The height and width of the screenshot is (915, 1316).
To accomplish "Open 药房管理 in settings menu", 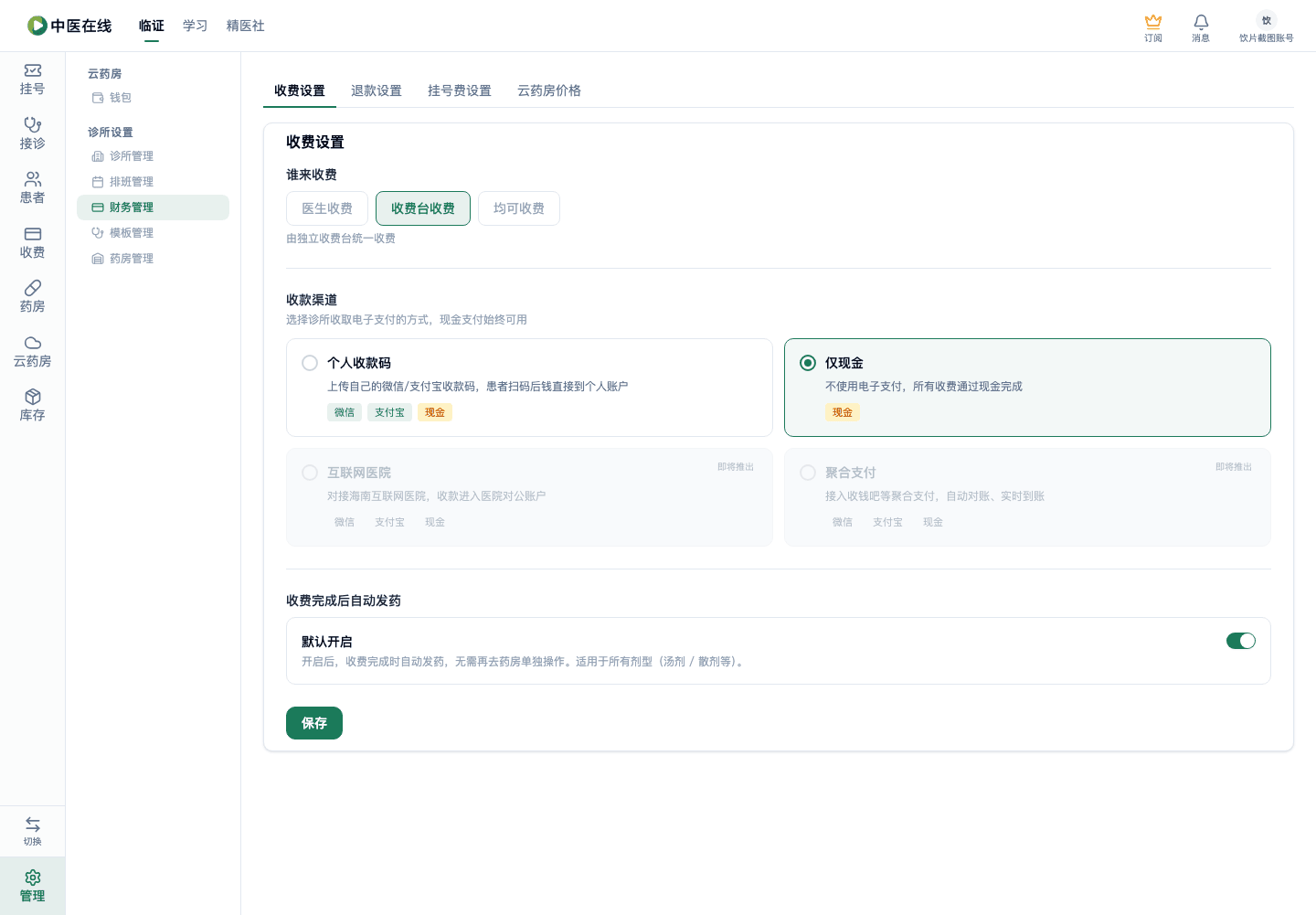I will [x=153, y=259].
